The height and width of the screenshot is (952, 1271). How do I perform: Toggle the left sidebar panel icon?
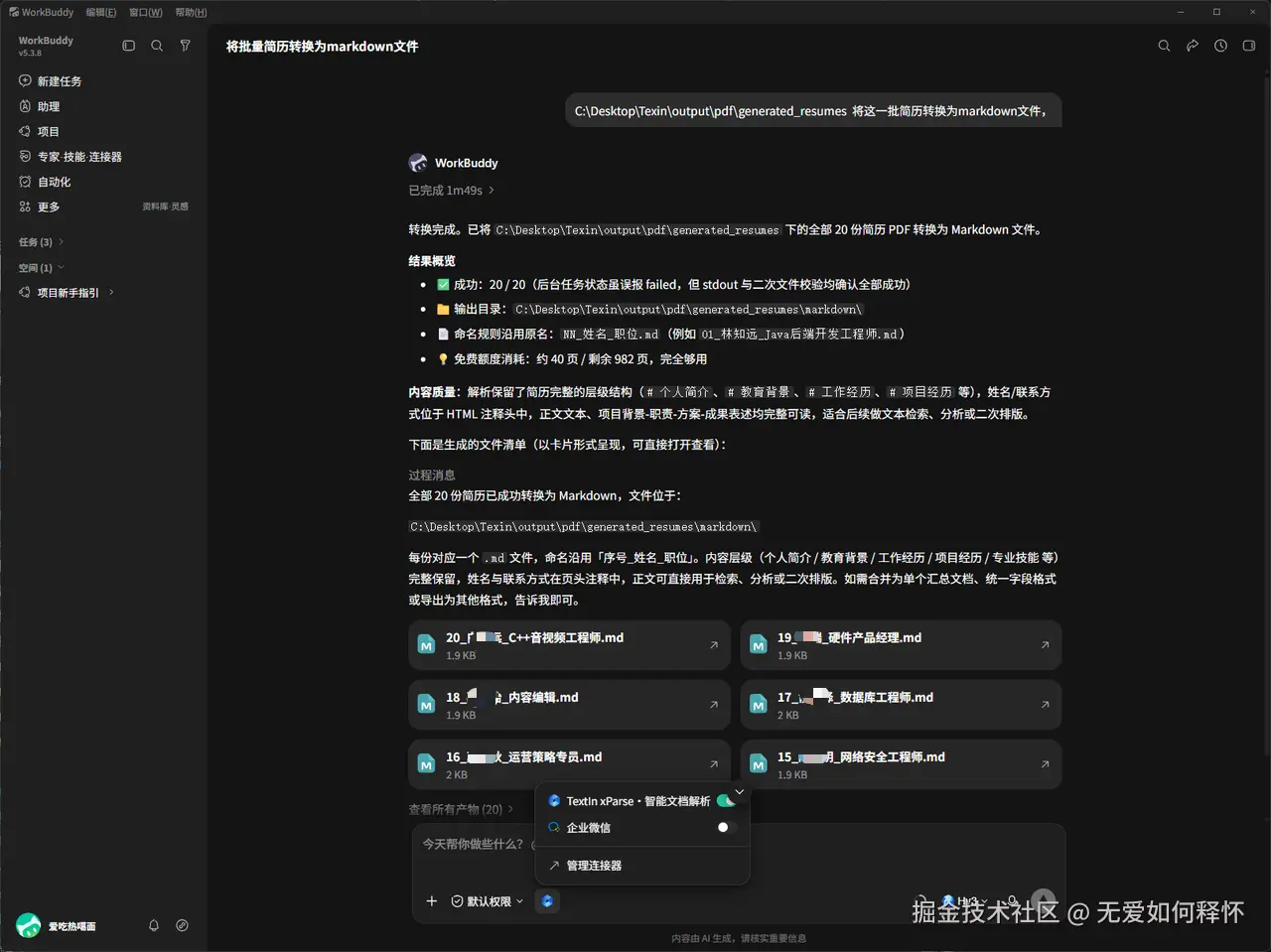(x=128, y=46)
